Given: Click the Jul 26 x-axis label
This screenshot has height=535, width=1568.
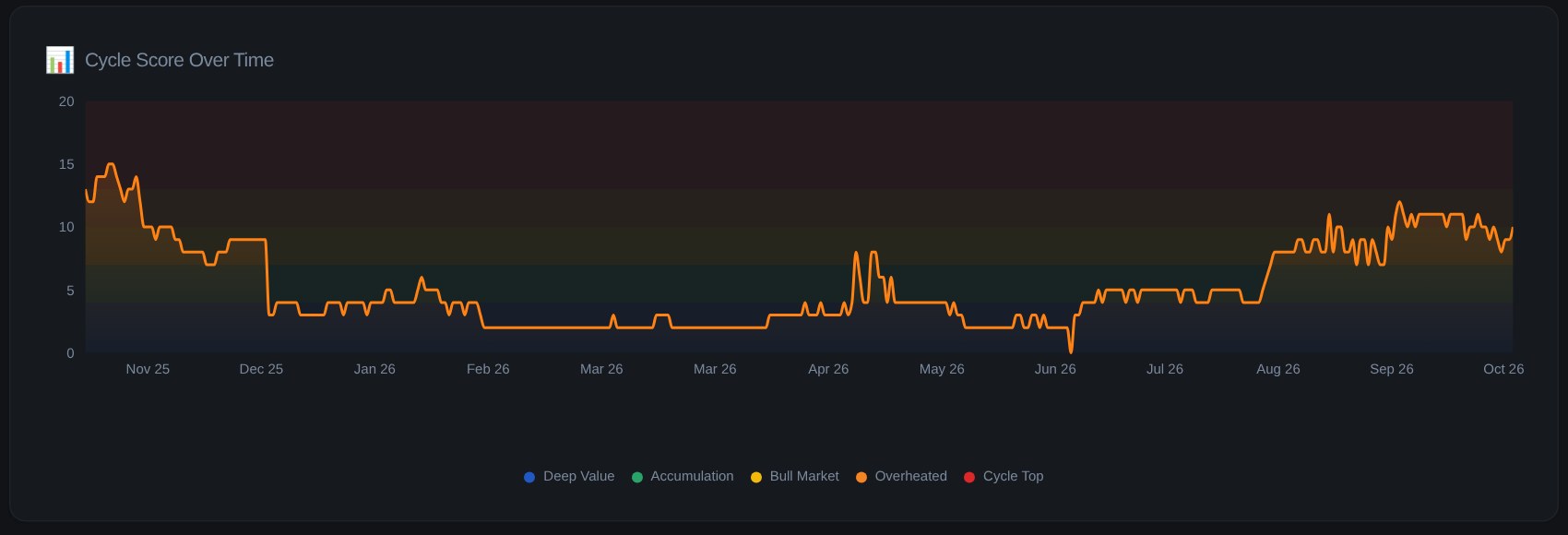Looking at the screenshot, I should (1165, 369).
